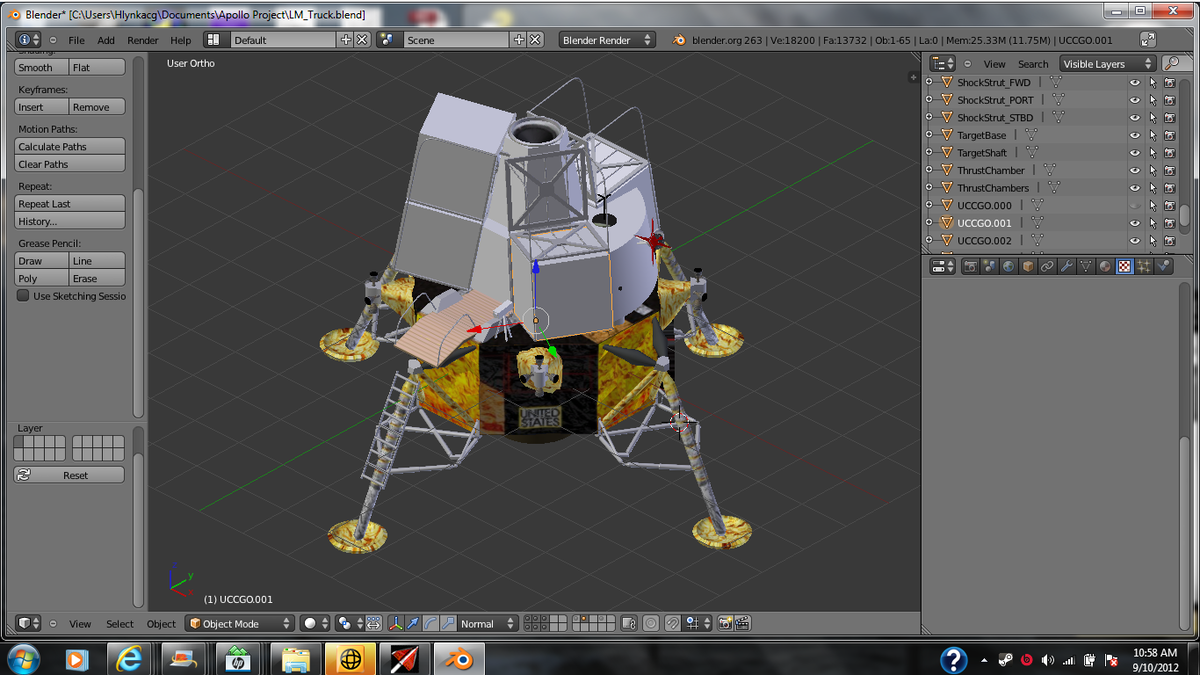The image size is (1200, 675).
Task: Select the translate manipulator arrow icon
Action: [x=413, y=623]
